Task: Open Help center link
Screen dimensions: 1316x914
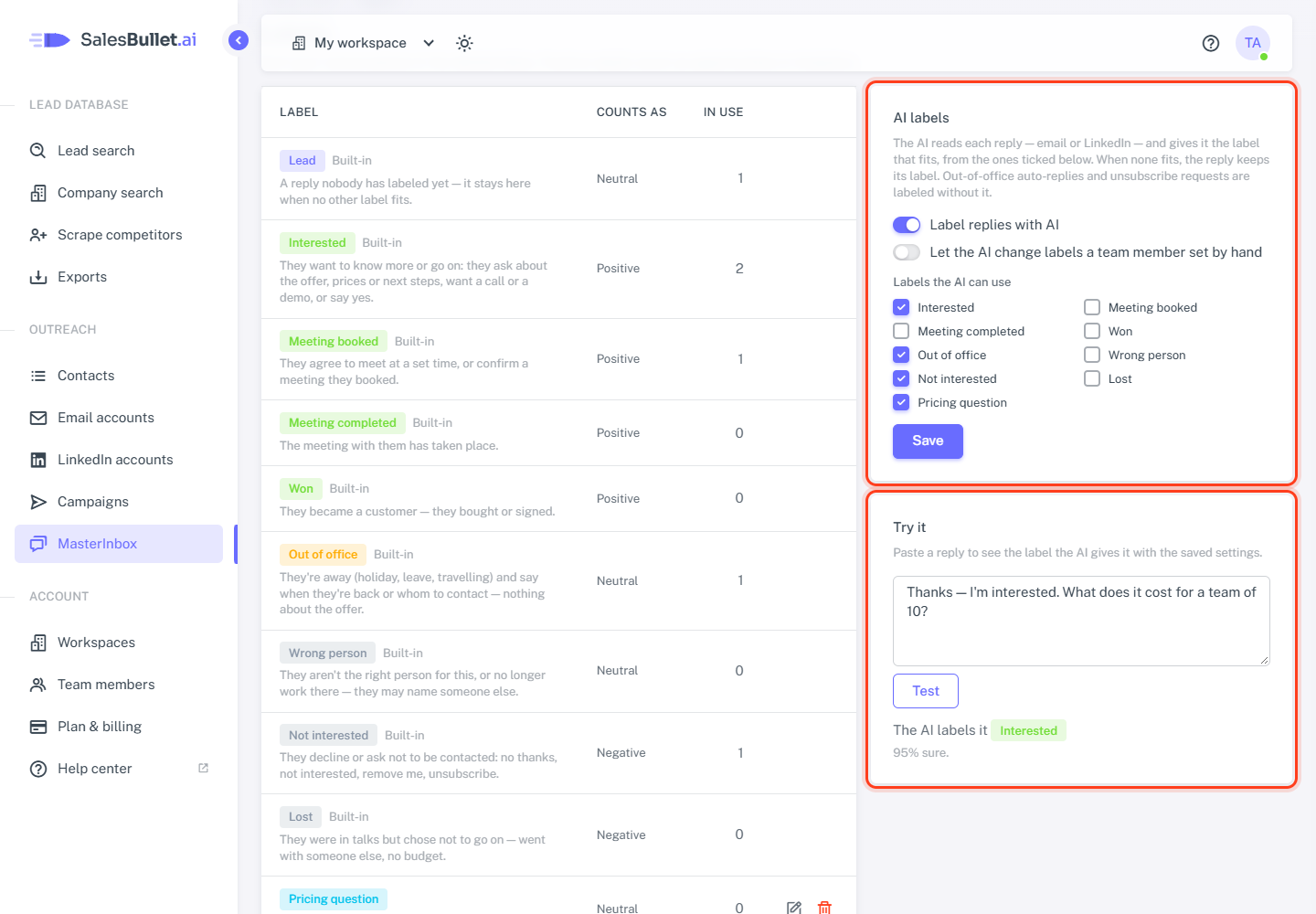Action: tap(119, 769)
